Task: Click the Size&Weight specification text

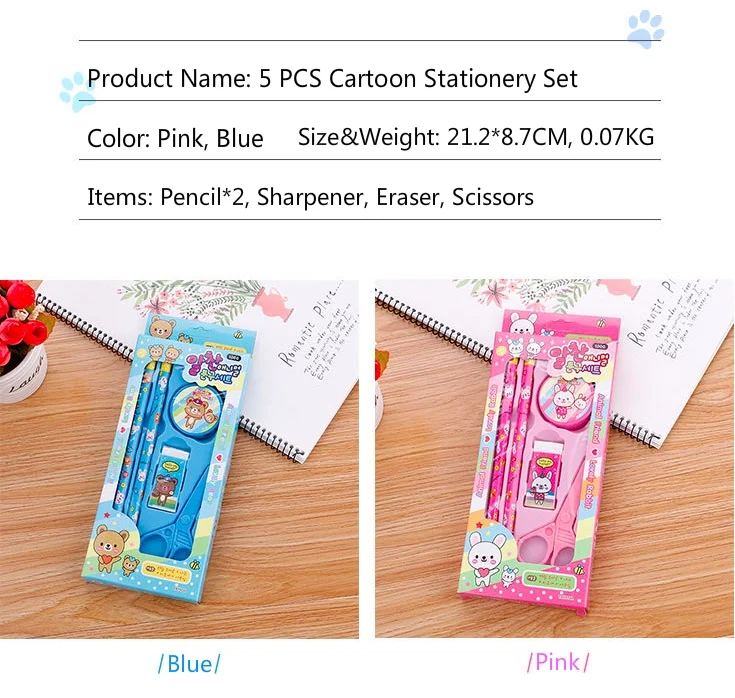Action: (476, 137)
